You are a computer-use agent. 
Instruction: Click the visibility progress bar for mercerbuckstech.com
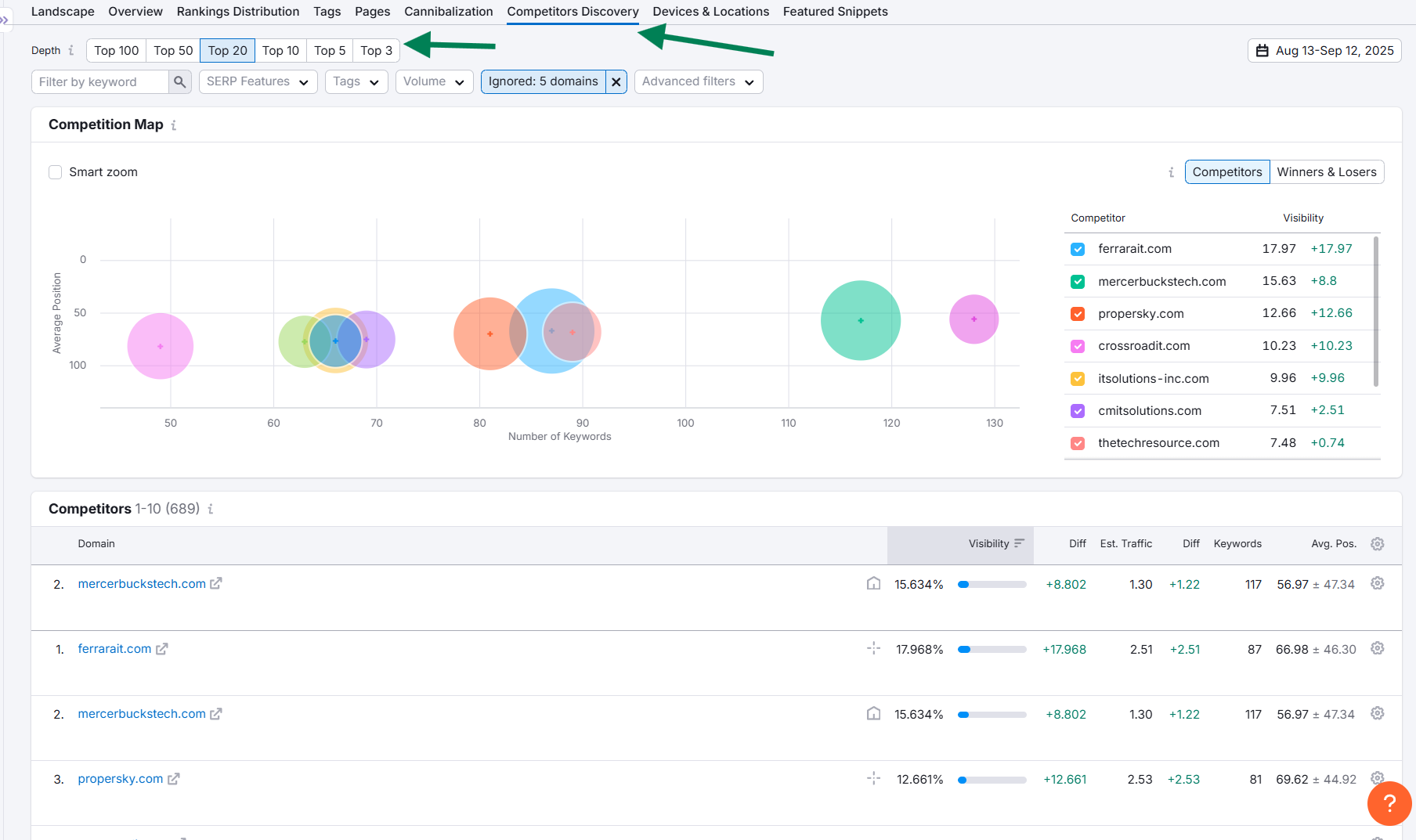coord(992,584)
